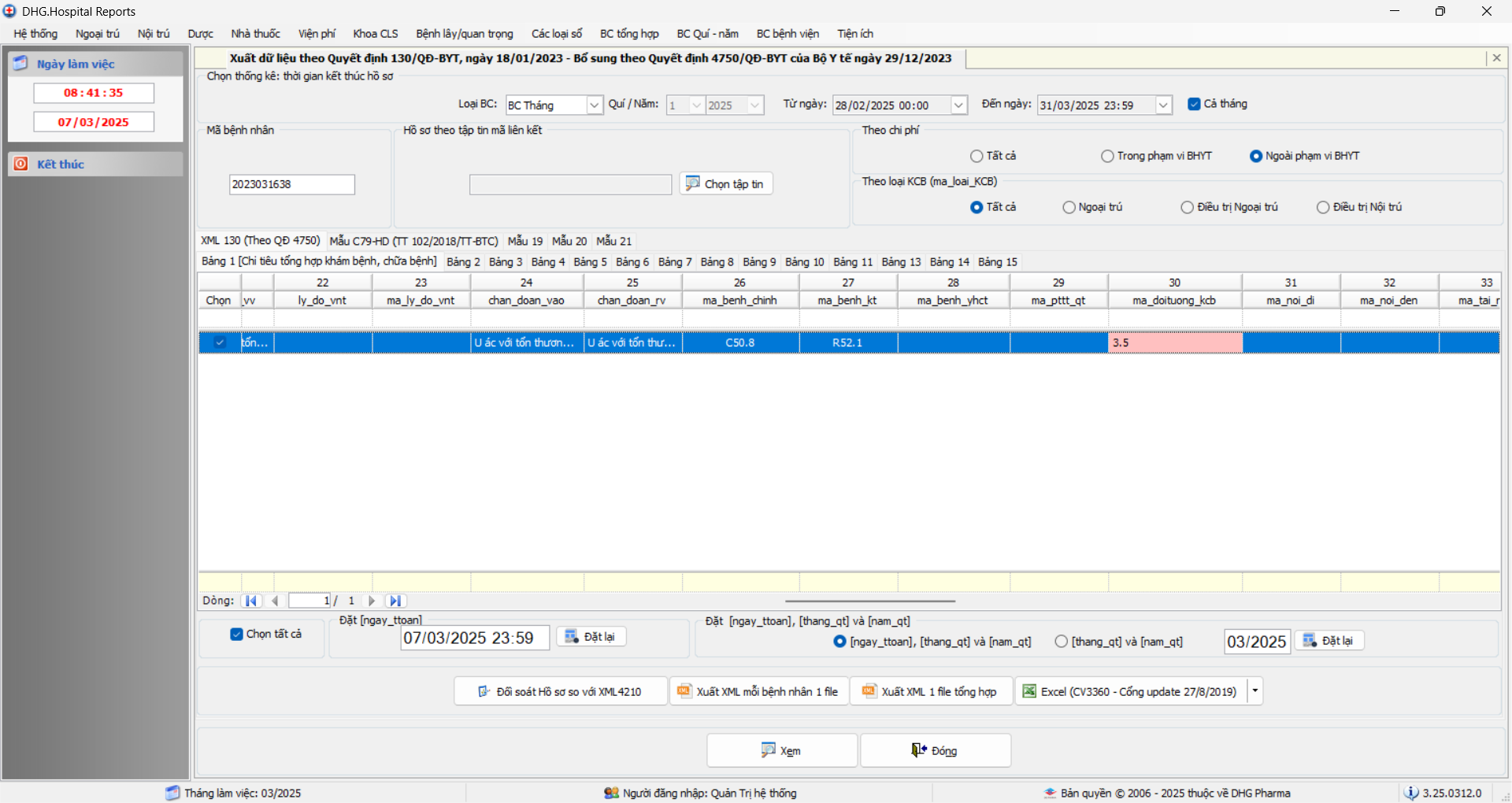The width and height of the screenshot is (1512, 803).
Task: Go to first record navigation arrow
Action: pos(251,601)
